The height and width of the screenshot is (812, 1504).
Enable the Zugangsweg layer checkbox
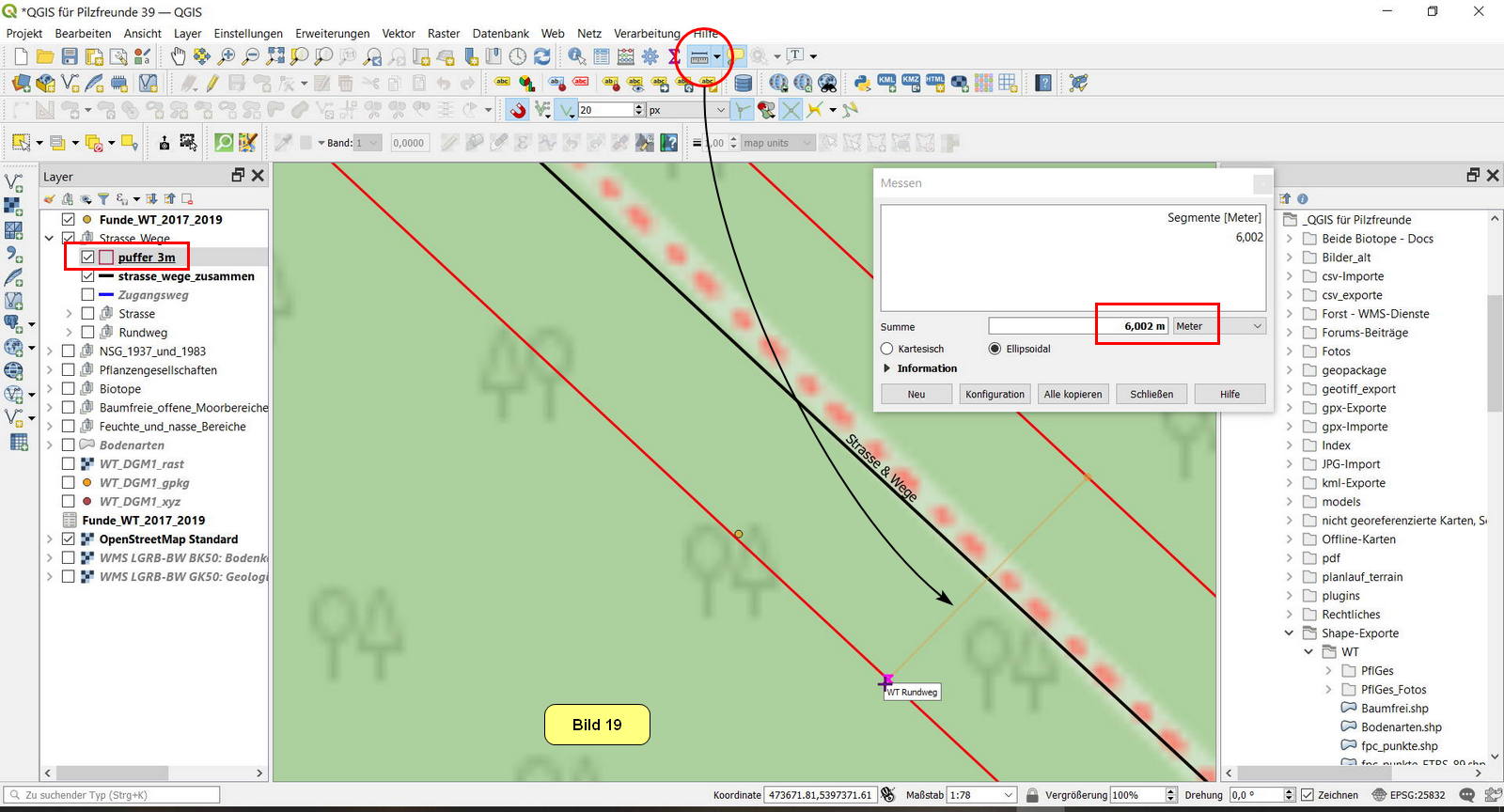pyautogui.click(x=87, y=295)
